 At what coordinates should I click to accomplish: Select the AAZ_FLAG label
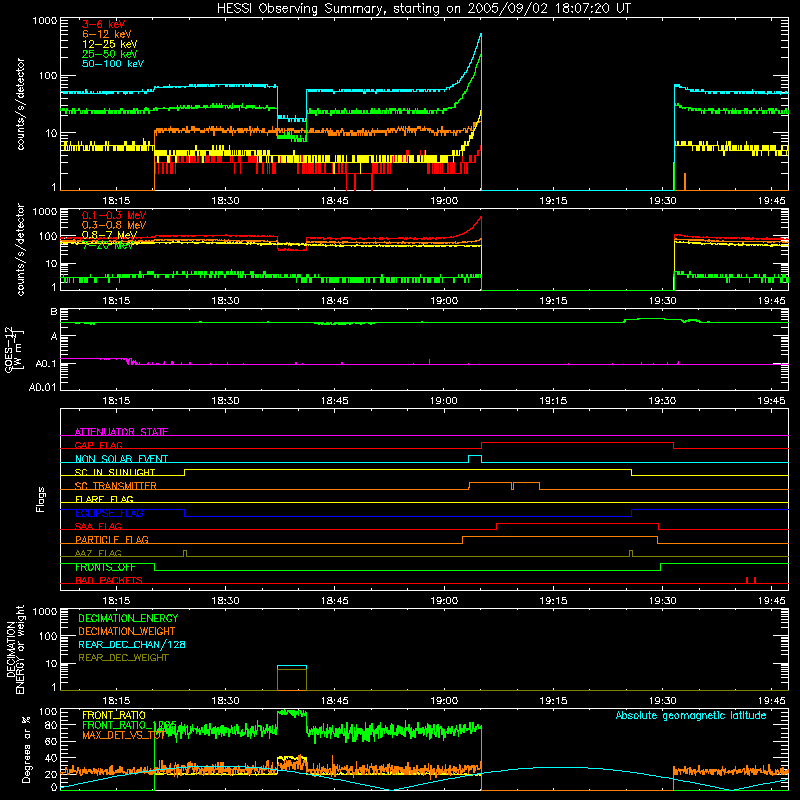tap(98, 553)
